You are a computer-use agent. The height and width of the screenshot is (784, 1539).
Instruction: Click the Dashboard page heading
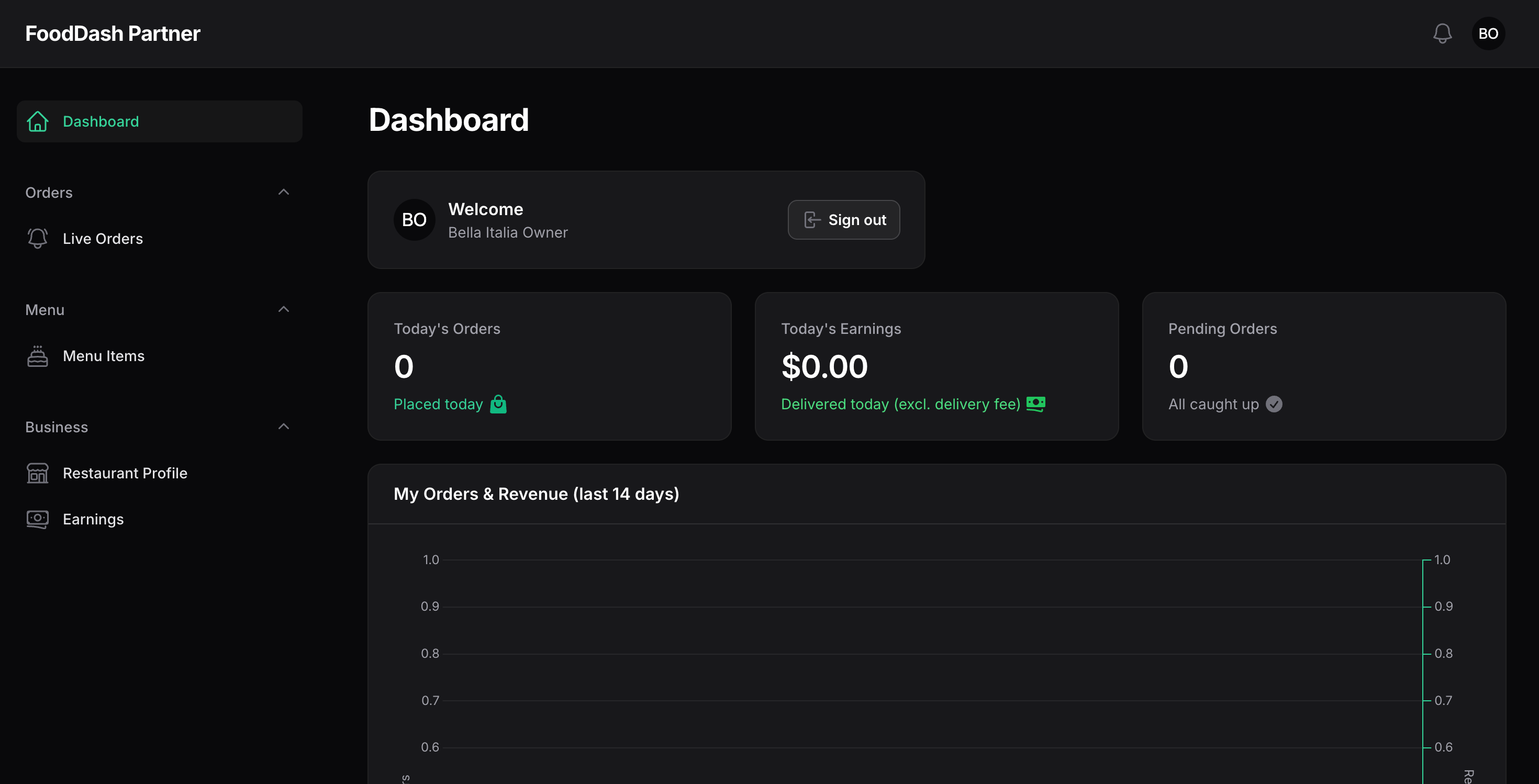[449, 120]
